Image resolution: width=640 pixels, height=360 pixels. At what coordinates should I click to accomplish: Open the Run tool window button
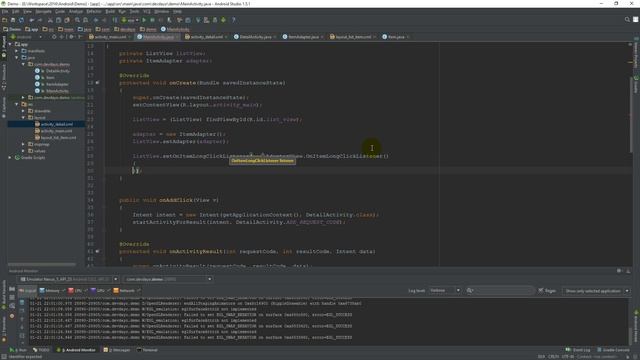18,350
